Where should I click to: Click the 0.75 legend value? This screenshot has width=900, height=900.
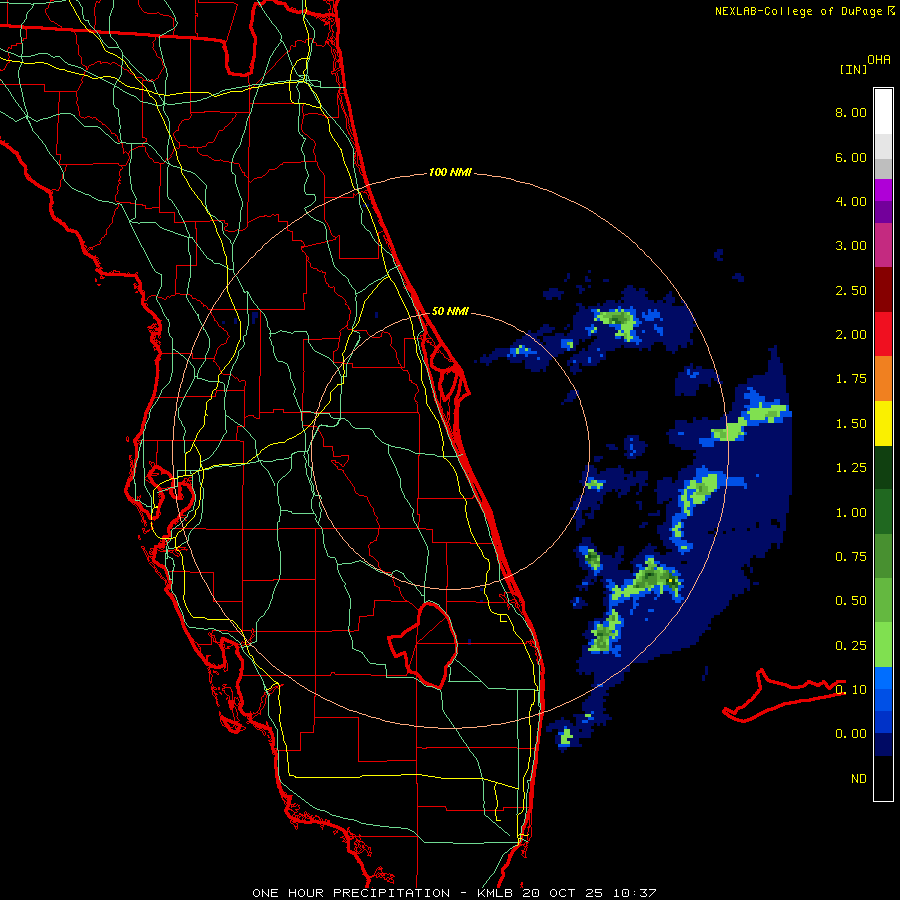click(x=851, y=557)
